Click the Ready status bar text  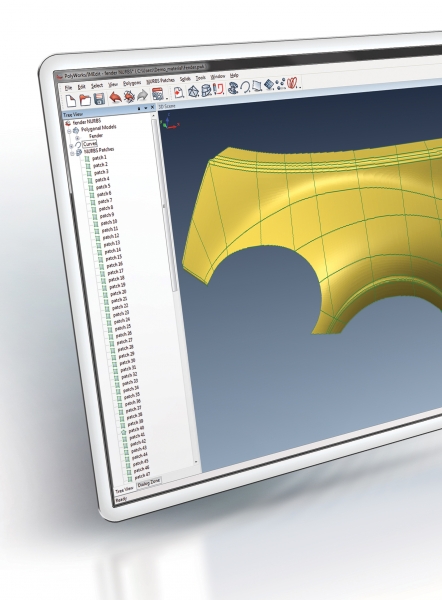(121, 499)
